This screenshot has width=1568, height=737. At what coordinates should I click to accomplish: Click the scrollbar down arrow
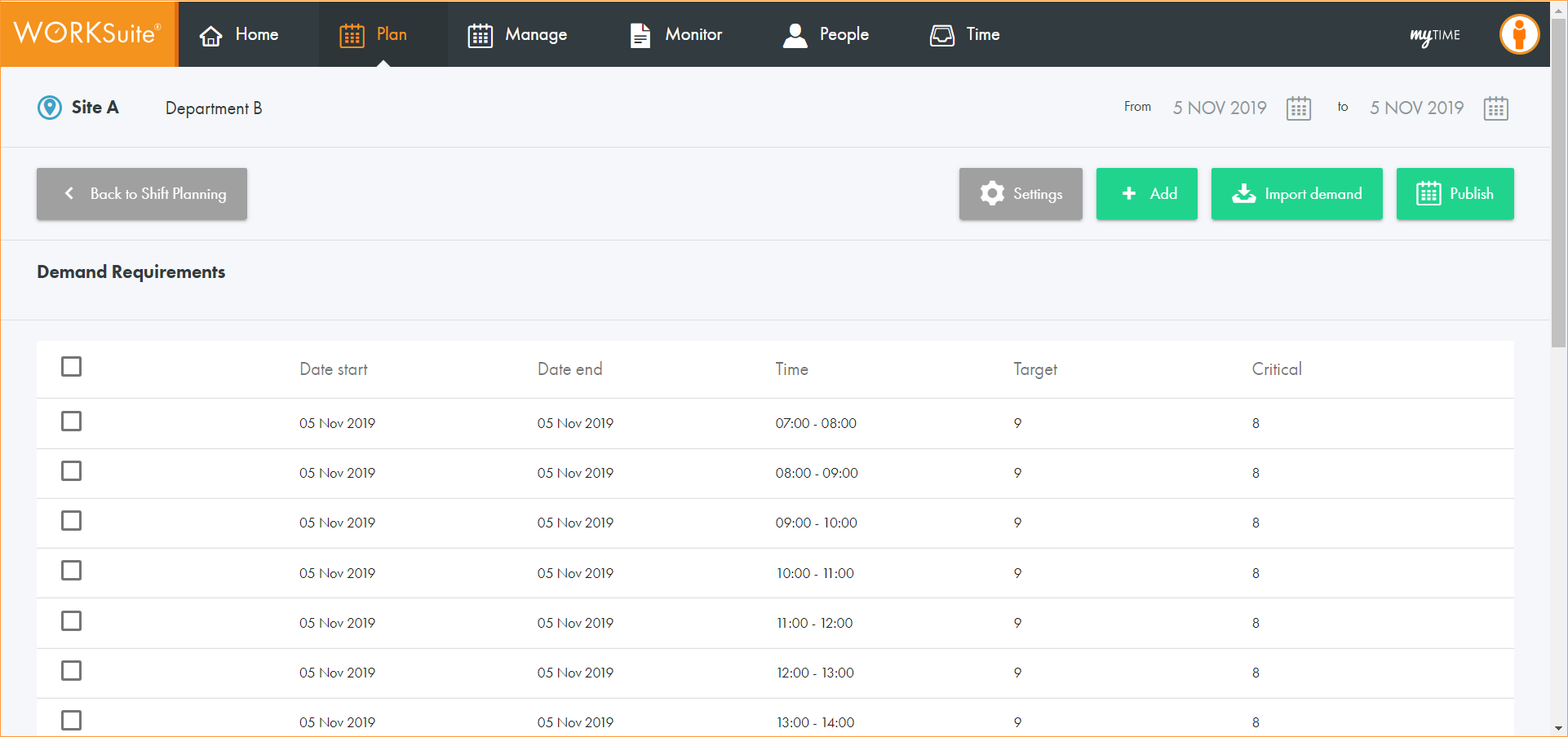point(1558,728)
